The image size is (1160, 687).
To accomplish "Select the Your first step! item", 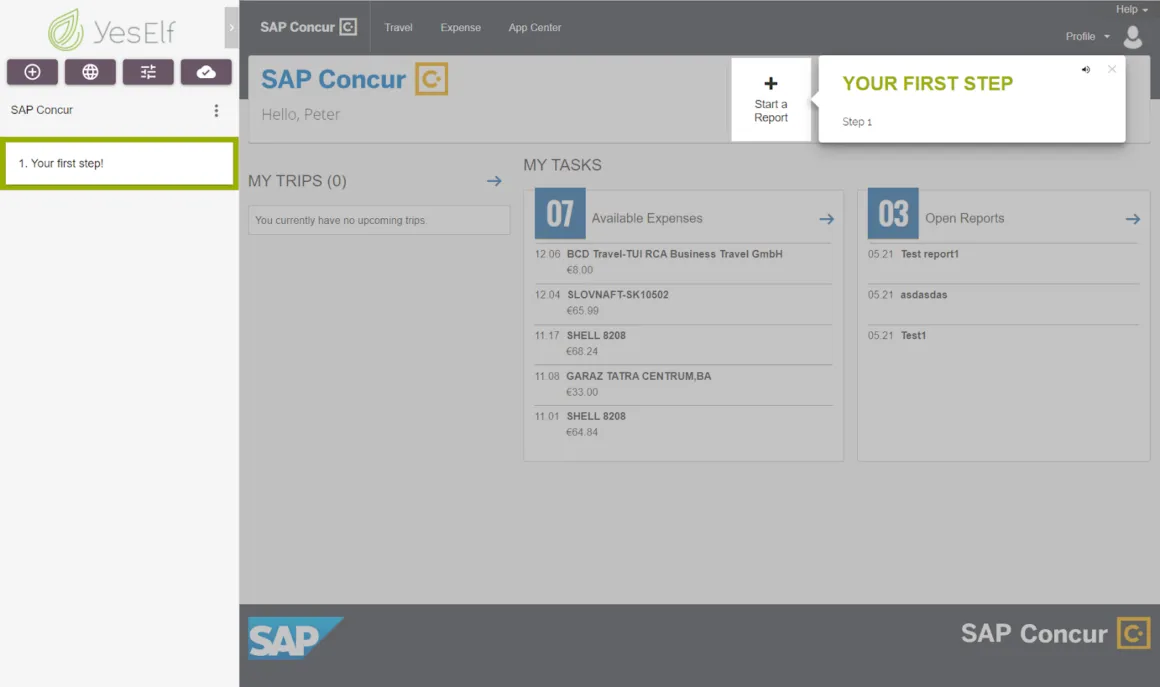I will [x=119, y=163].
